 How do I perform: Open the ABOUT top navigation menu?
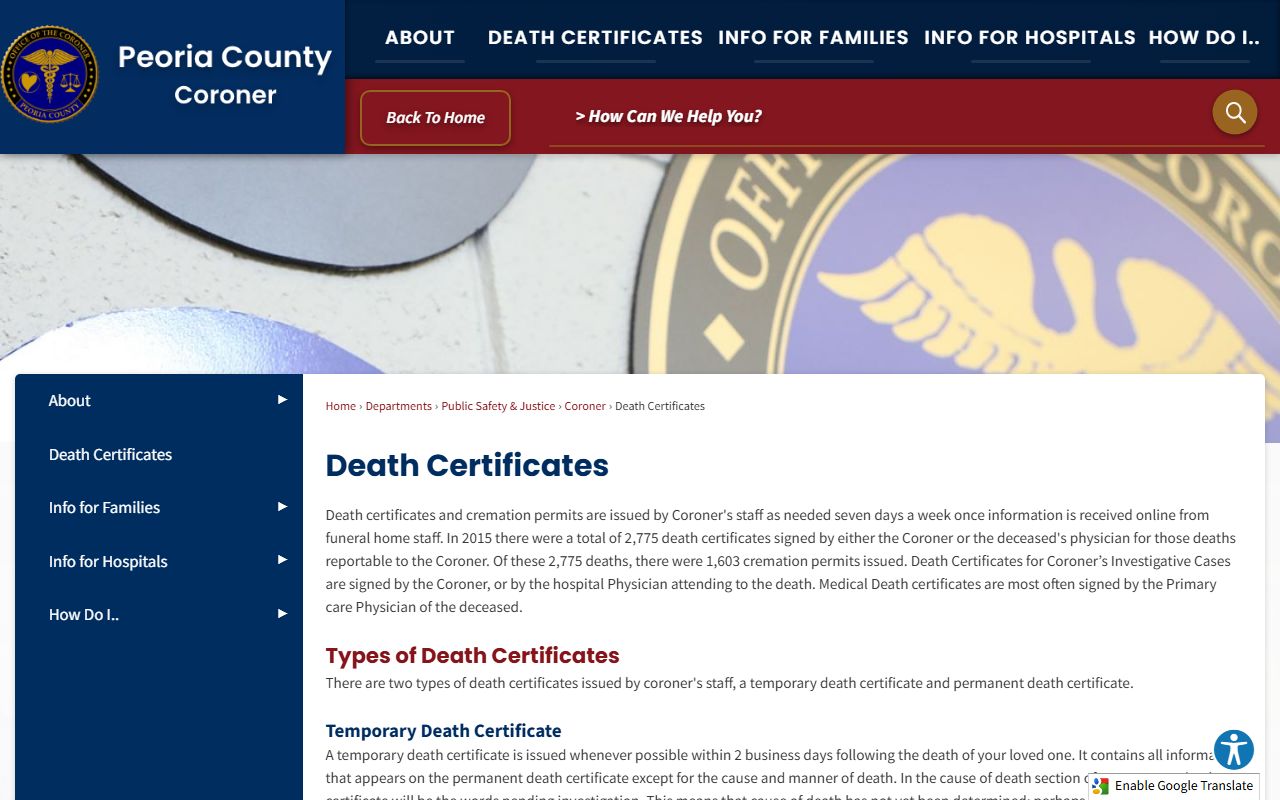420,38
